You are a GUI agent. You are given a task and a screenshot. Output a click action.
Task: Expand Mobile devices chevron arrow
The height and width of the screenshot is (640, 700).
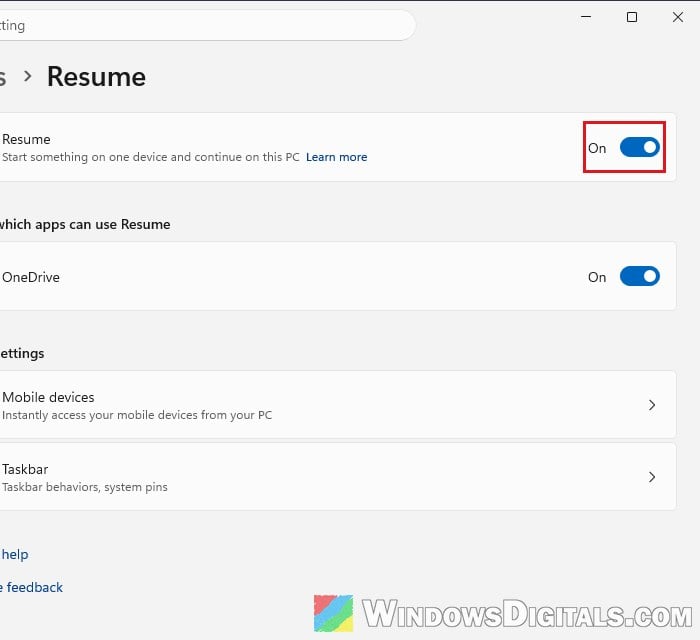(x=652, y=405)
